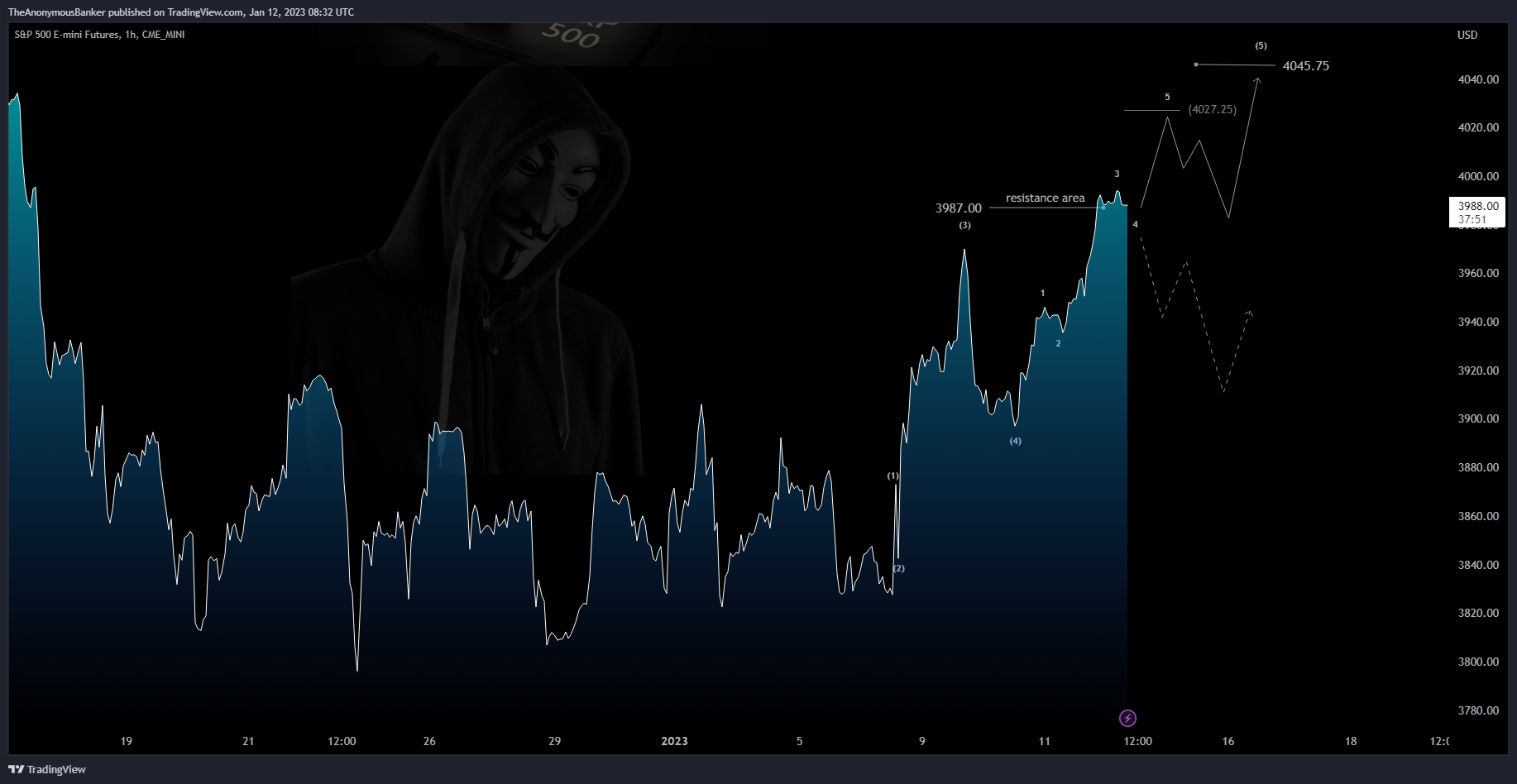Click the 3900.00 price axis label
This screenshot has height=784, width=1517.
tap(1478, 418)
